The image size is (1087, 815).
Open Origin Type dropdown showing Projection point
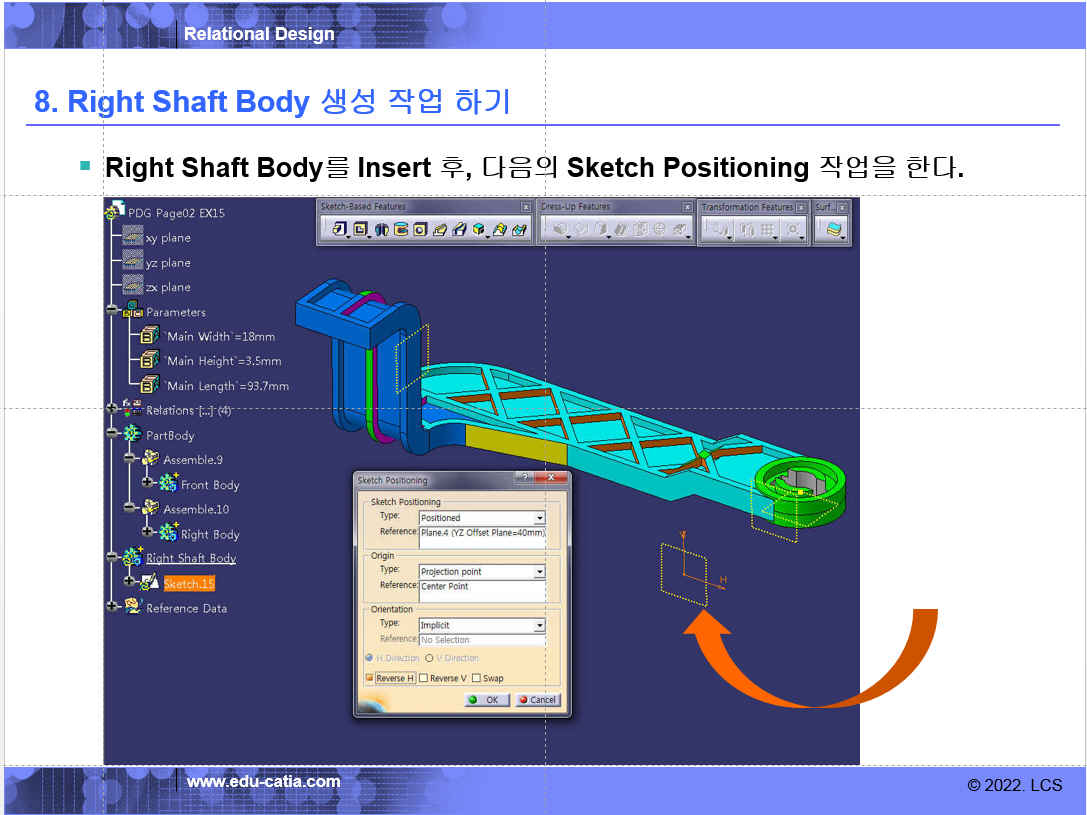click(539, 572)
